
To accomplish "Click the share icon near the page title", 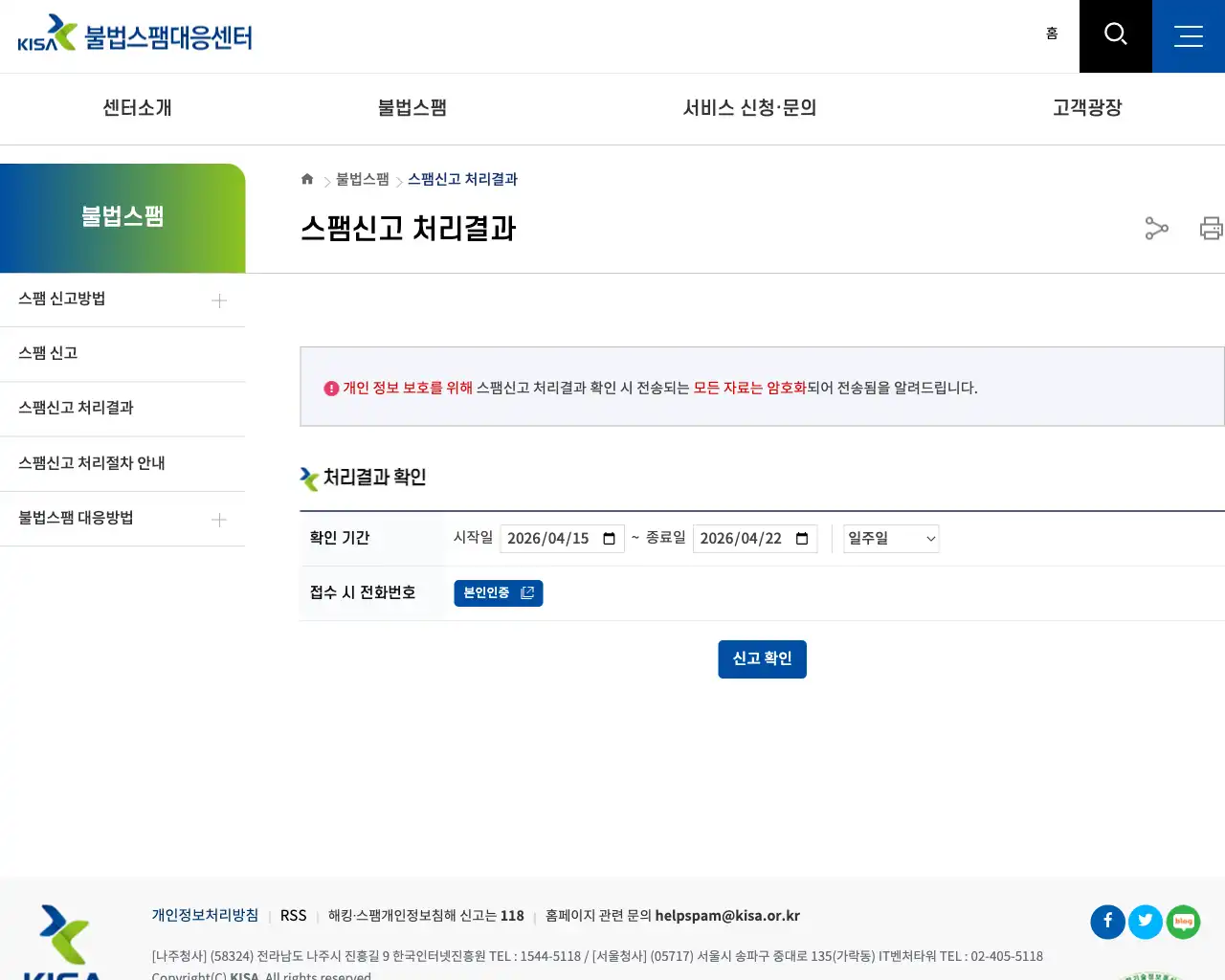I will click(1156, 229).
